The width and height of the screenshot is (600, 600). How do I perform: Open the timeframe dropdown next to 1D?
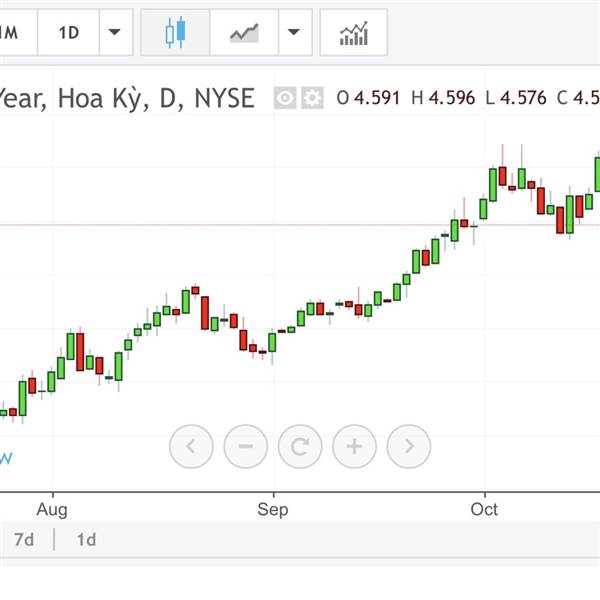tap(116, 33)
